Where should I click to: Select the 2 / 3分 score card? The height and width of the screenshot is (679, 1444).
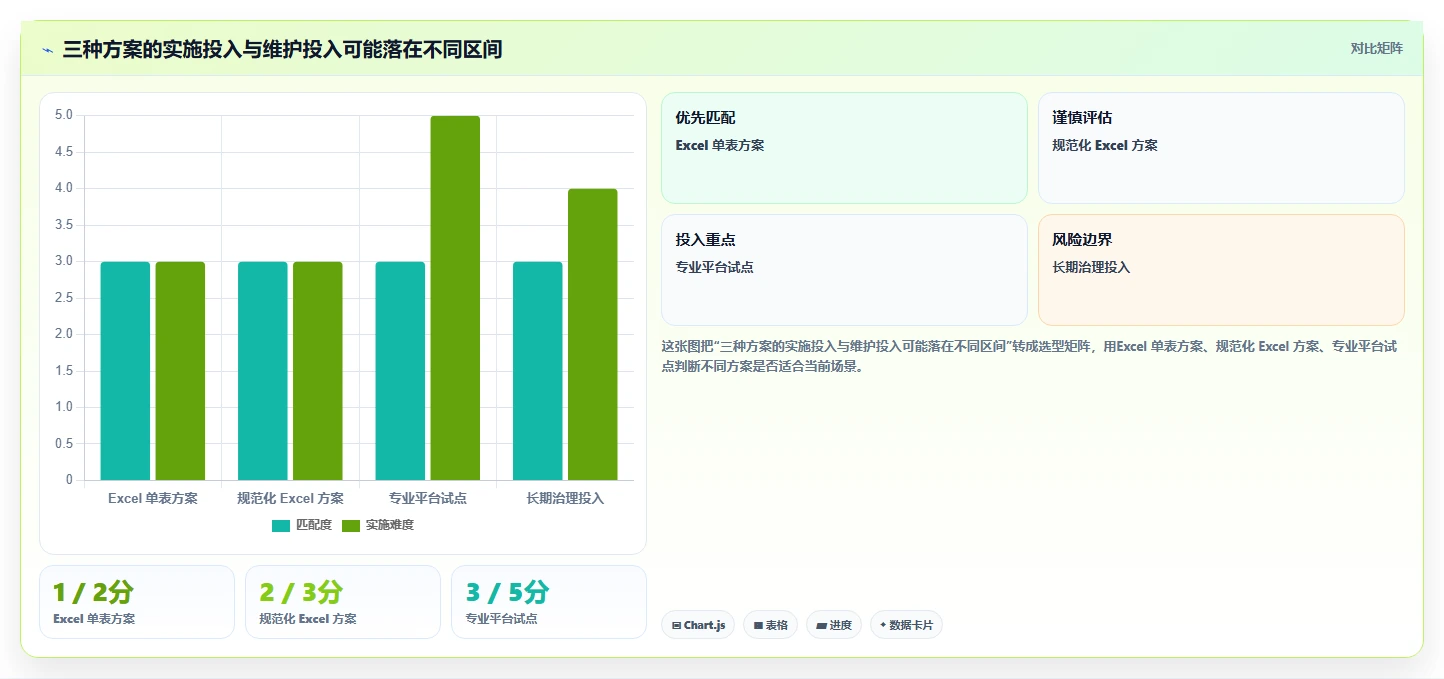tap(343, 601)
